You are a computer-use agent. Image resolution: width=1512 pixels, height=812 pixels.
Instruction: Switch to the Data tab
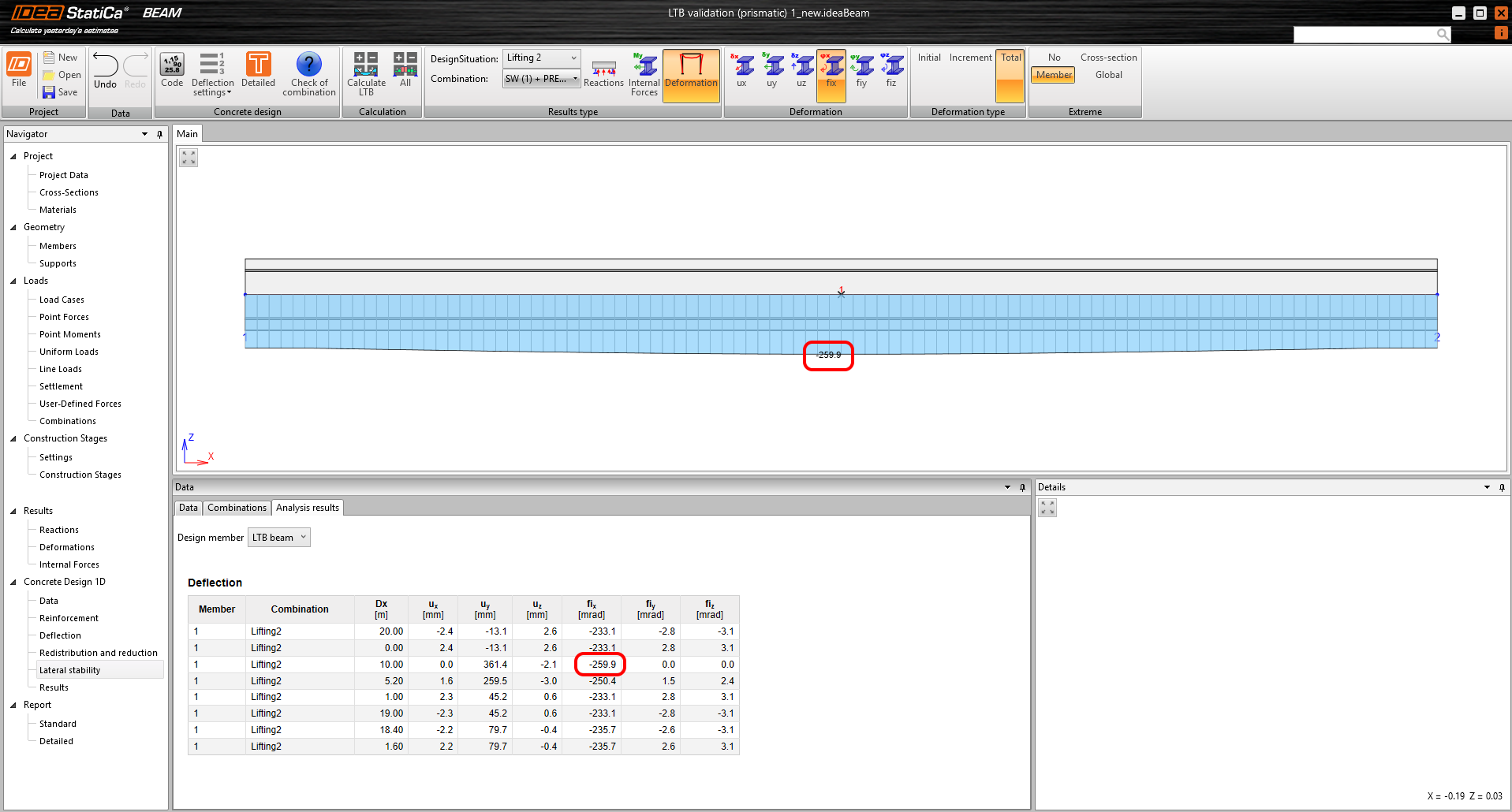[188, 508]
